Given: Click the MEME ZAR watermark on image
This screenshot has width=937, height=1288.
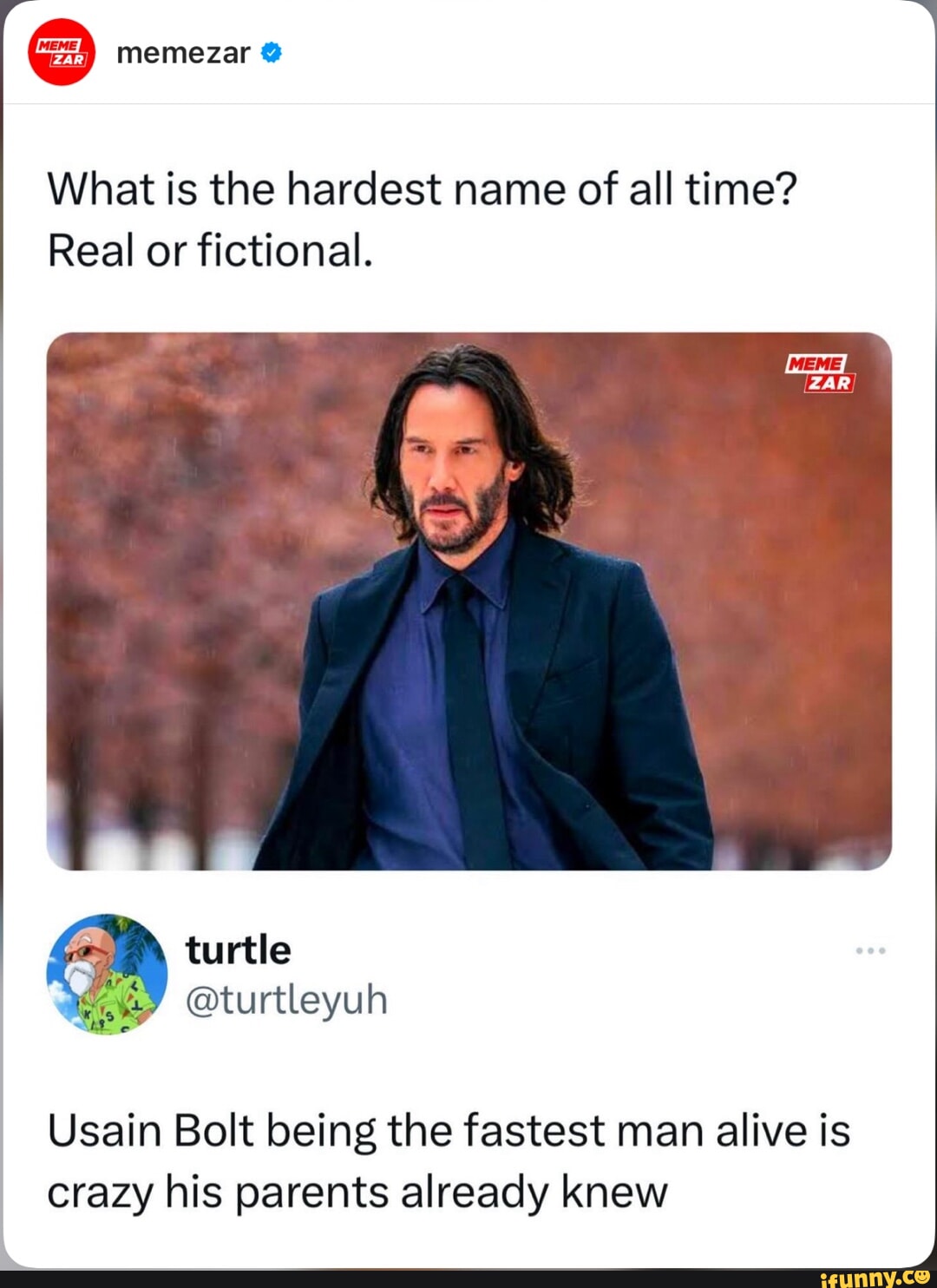Looking at the screenshot, I should (x=818, y=373).
